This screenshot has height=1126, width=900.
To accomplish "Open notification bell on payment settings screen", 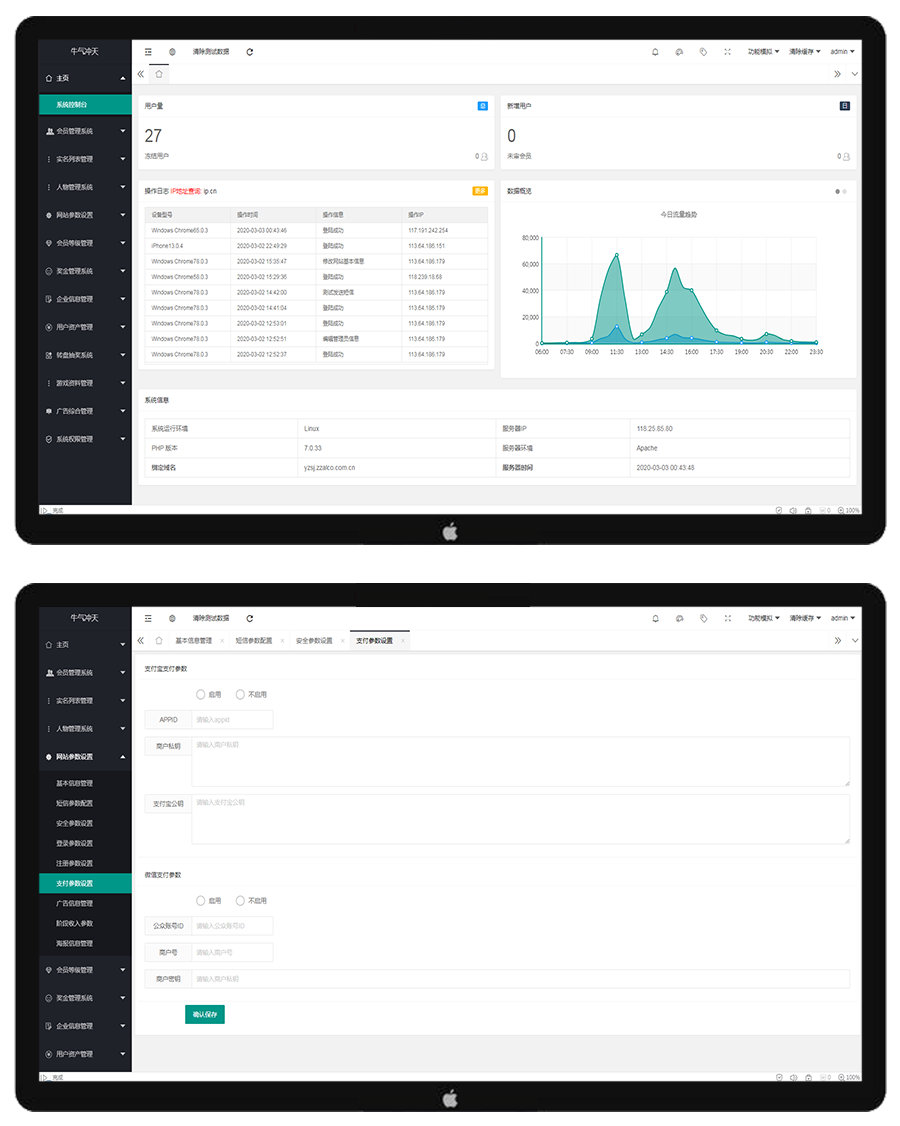I will coord(655,618).
